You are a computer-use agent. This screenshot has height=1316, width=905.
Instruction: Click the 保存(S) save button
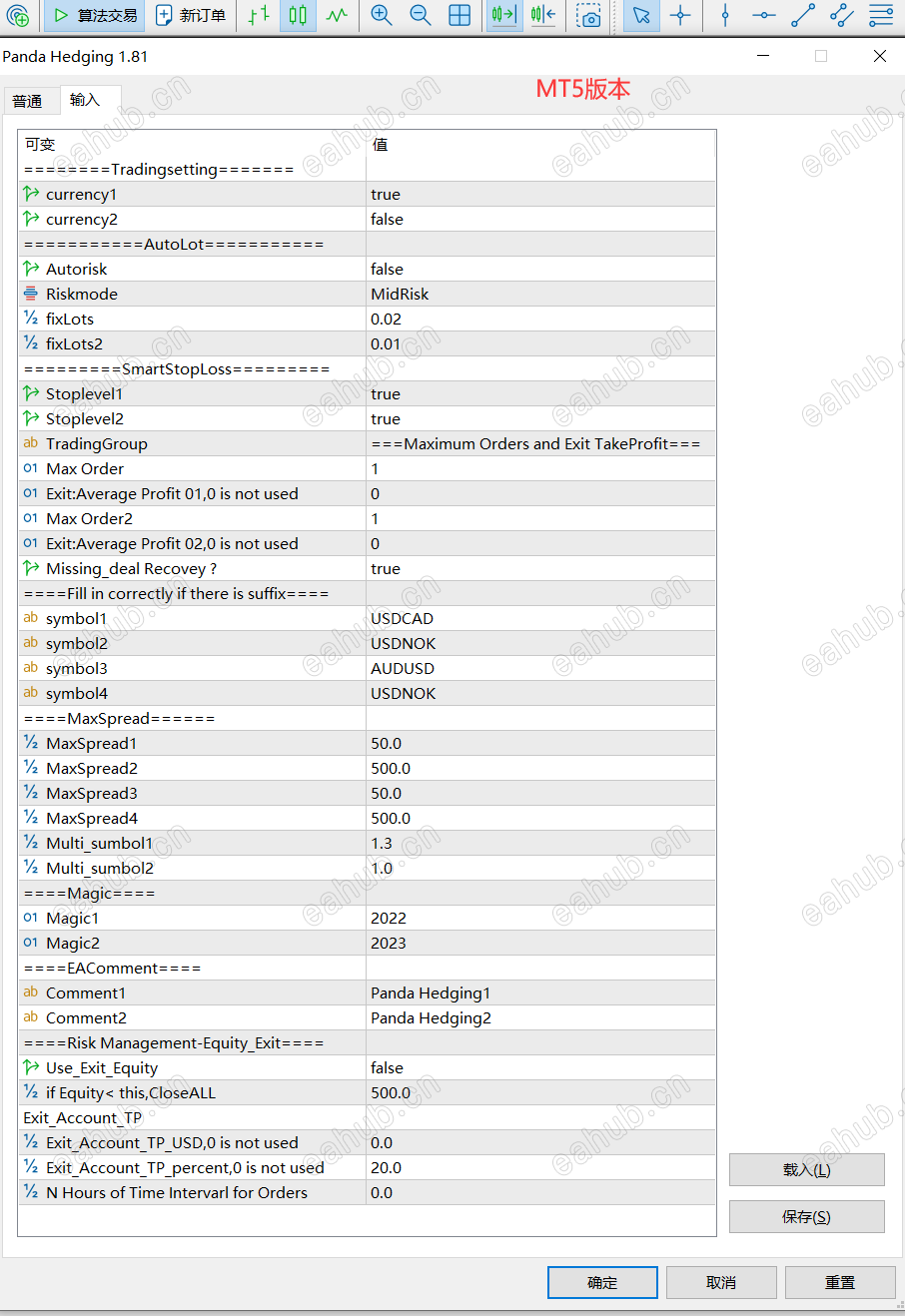(807, 1216)
